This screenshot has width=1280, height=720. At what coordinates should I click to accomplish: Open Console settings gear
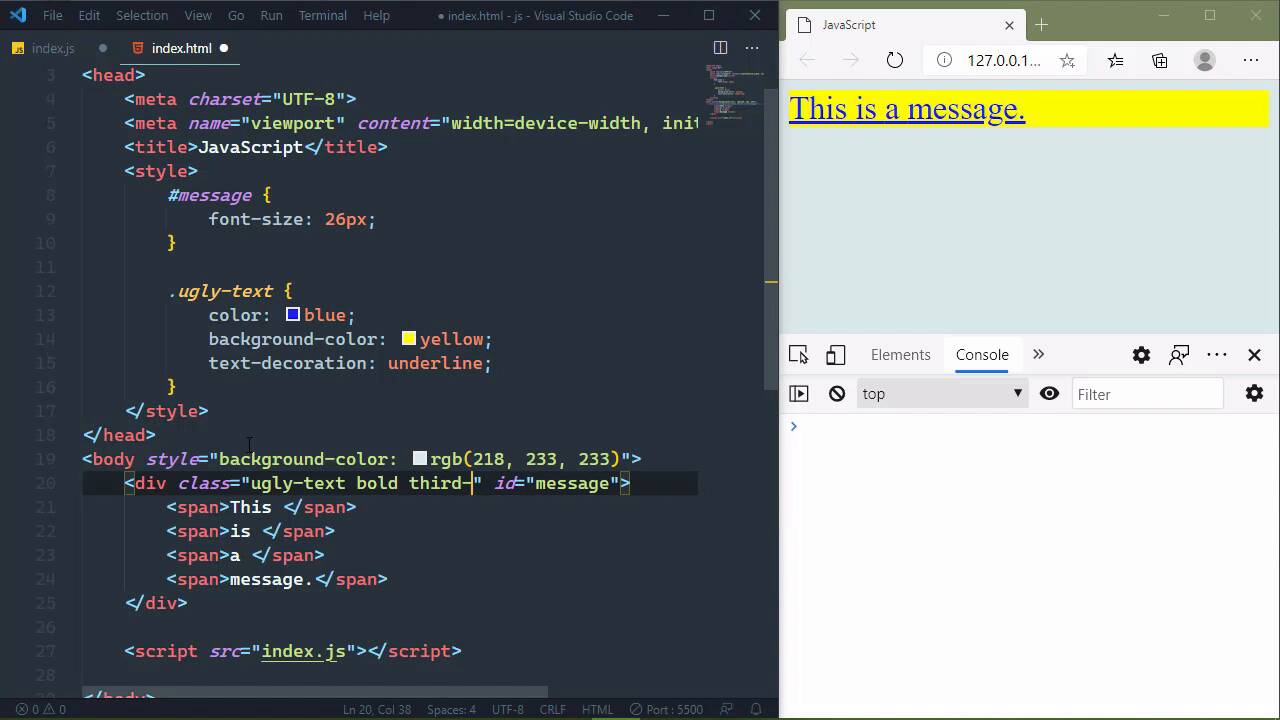coord(1255,394)
